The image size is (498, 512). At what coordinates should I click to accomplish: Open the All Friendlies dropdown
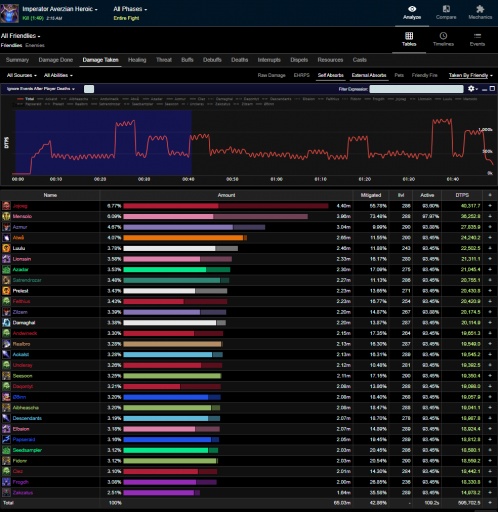click(20, 36)
